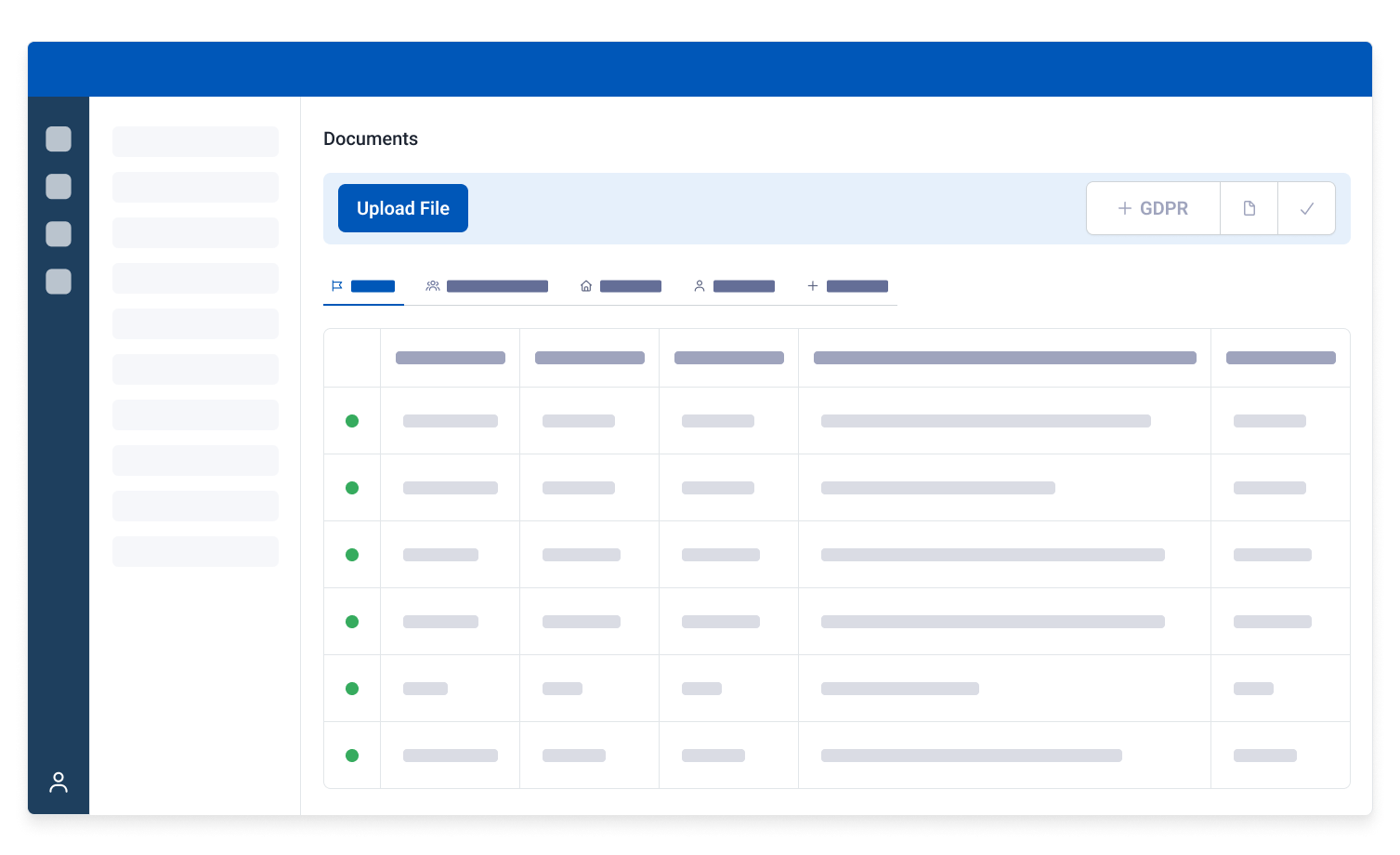Click the document page icon button
Image resolution: width=1400 pixels, height=855 pixels.
[x=1249, y=208]
